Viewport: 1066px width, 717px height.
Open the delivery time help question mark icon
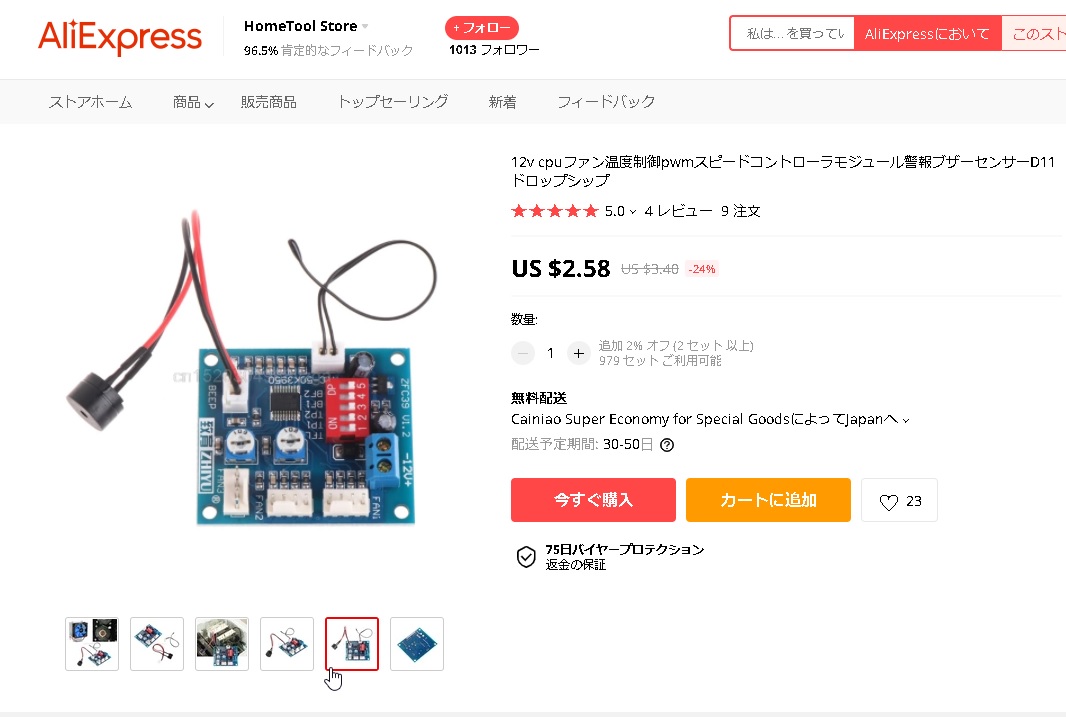(667, 445)
